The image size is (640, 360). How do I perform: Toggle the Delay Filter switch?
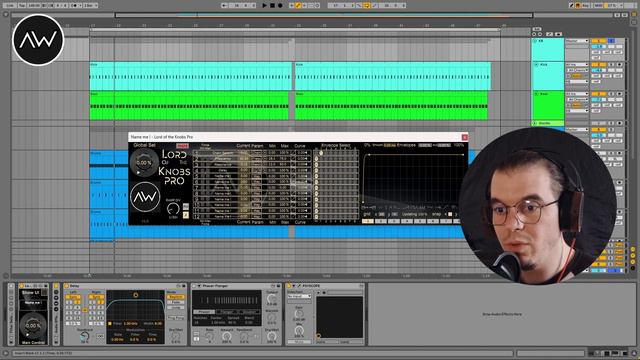pyautogui.click(x=110, y=323)
